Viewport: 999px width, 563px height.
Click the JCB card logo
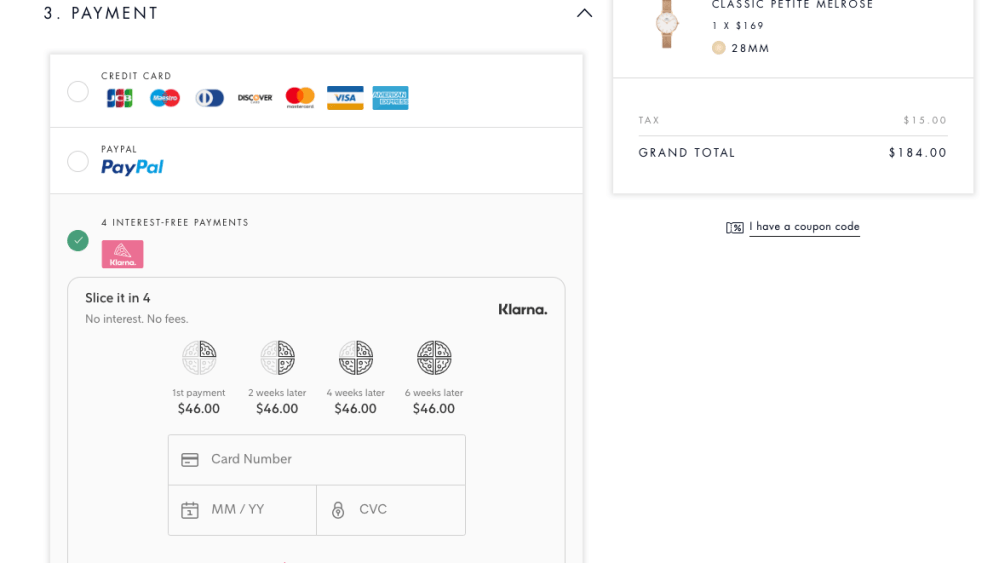coord(119,98)
